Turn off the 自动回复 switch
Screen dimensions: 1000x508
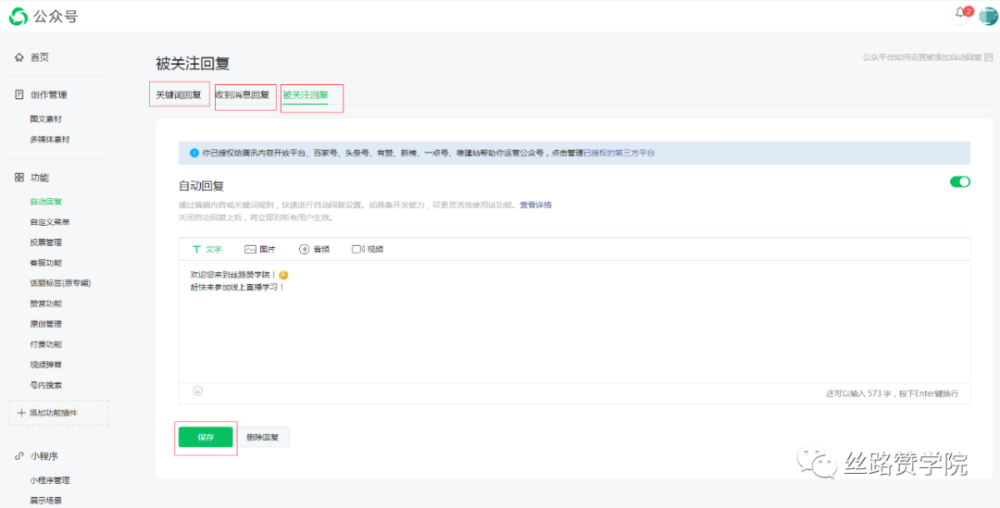(960, 182)
